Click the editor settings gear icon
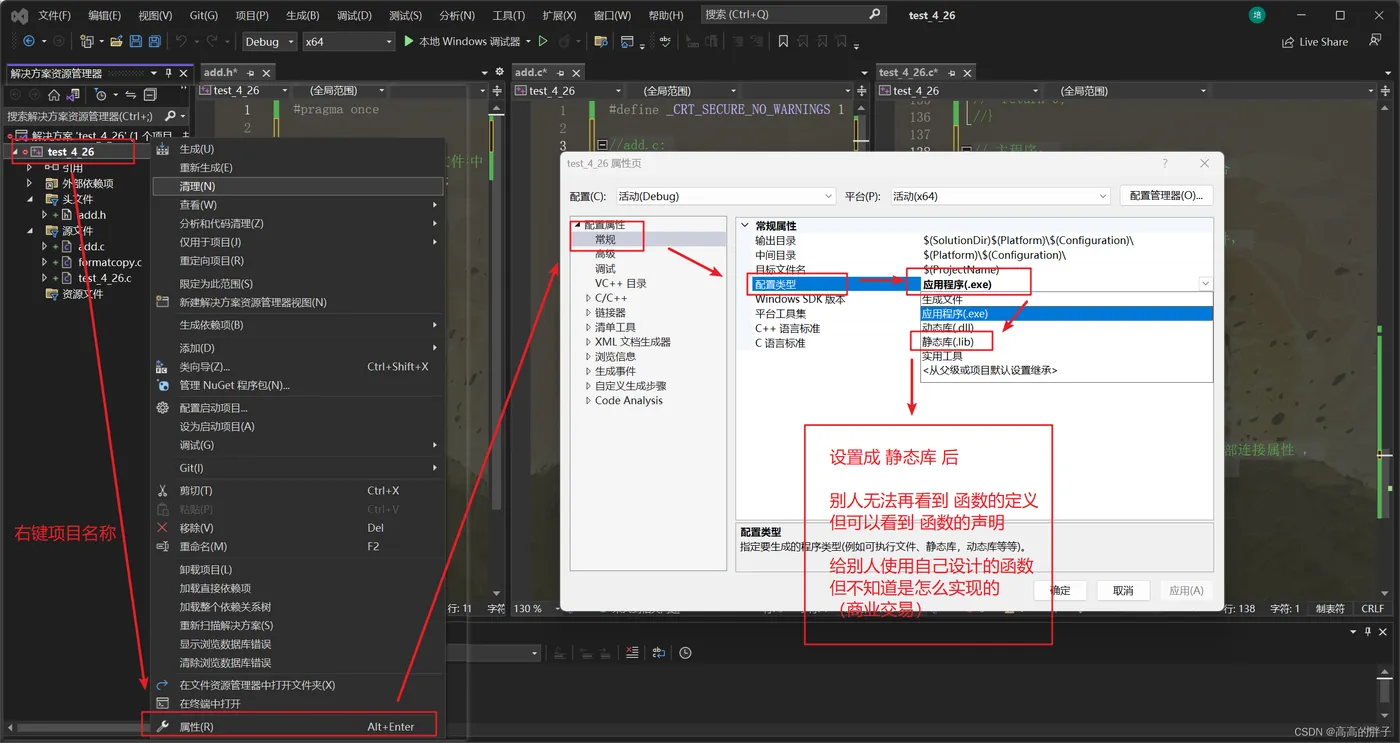This screenshot has width=1400, height=743. (500, 72)
